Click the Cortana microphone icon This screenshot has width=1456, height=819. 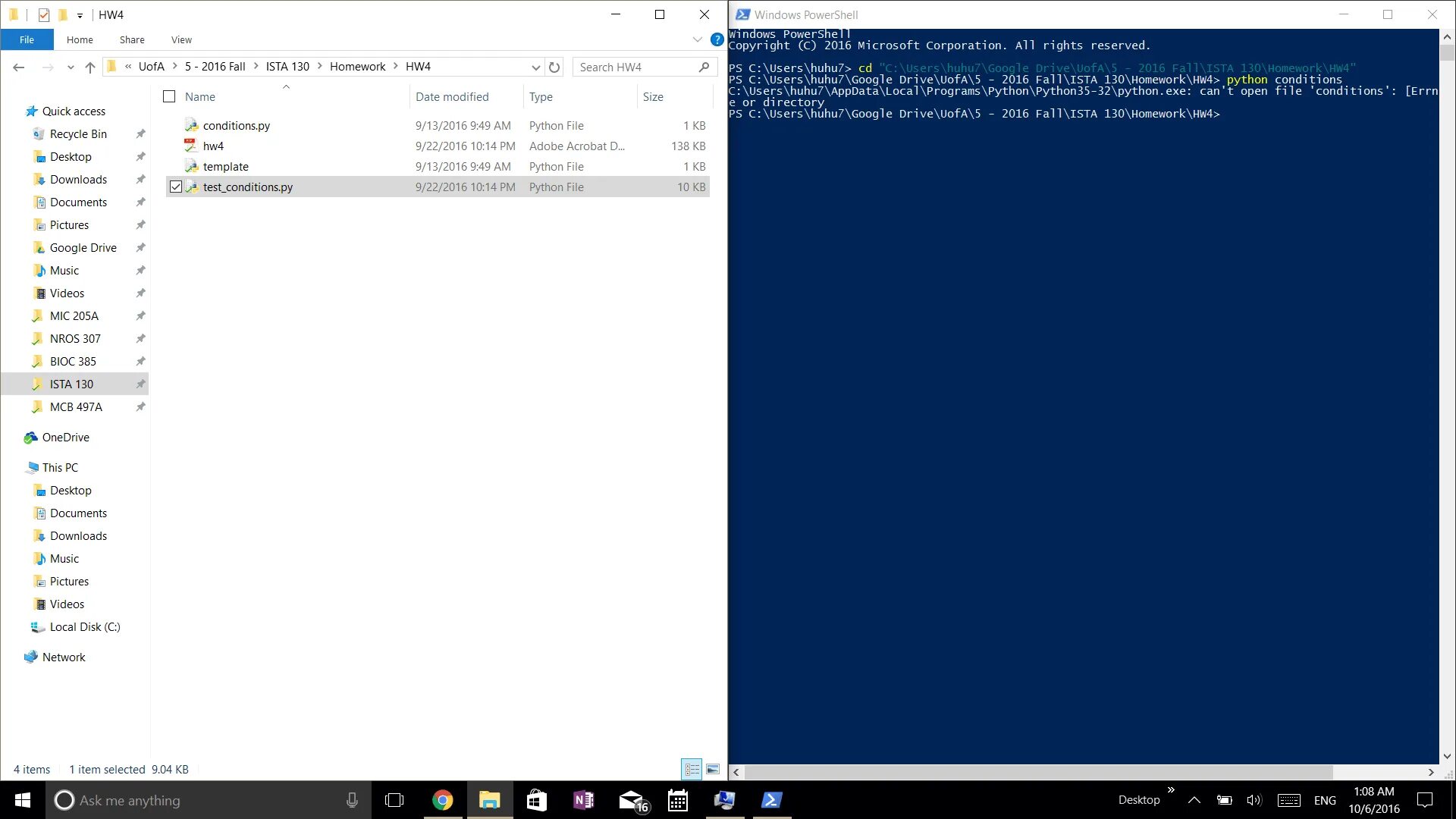point(352,800)
